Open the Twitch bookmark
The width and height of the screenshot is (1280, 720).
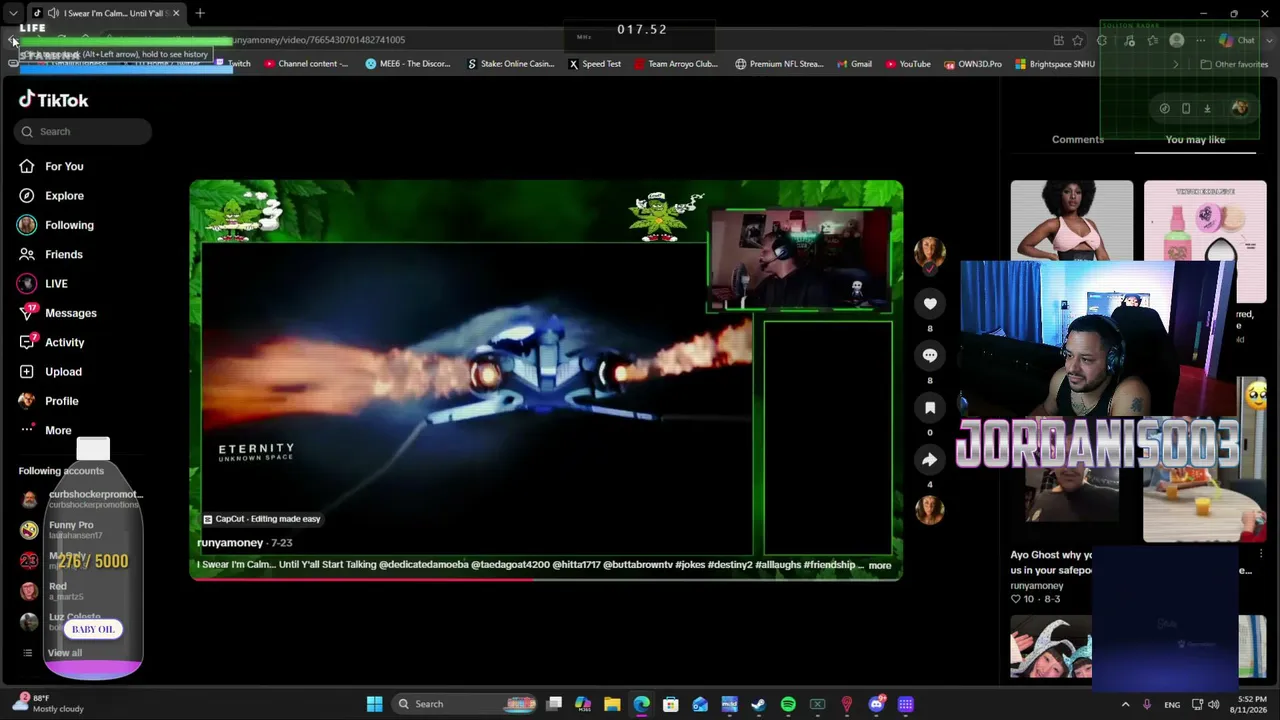(x=232, y=64)
